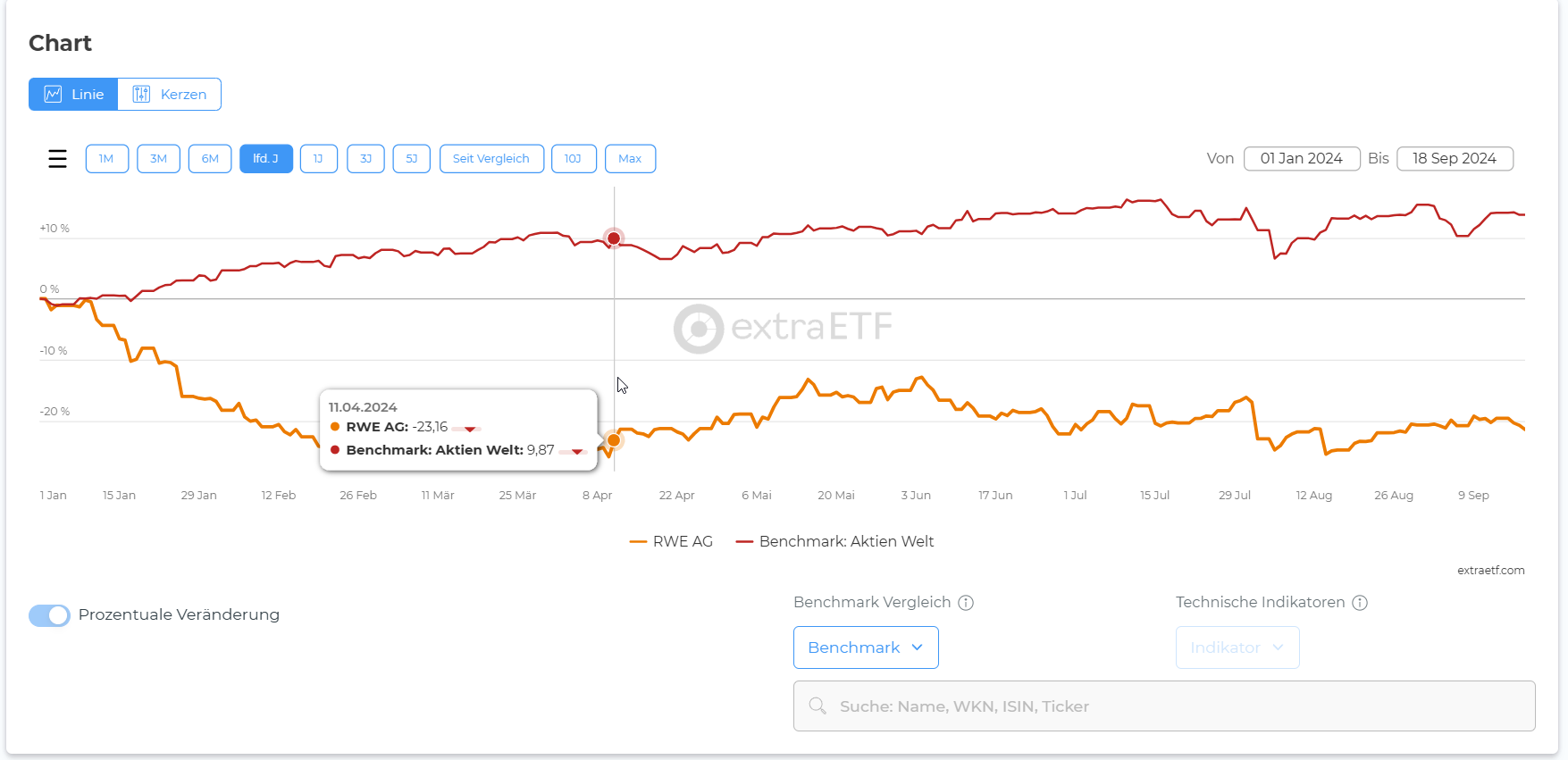Click the magnifier icon in the search field
Viewport: 1568px width, 760px height.
coord(818,706)
